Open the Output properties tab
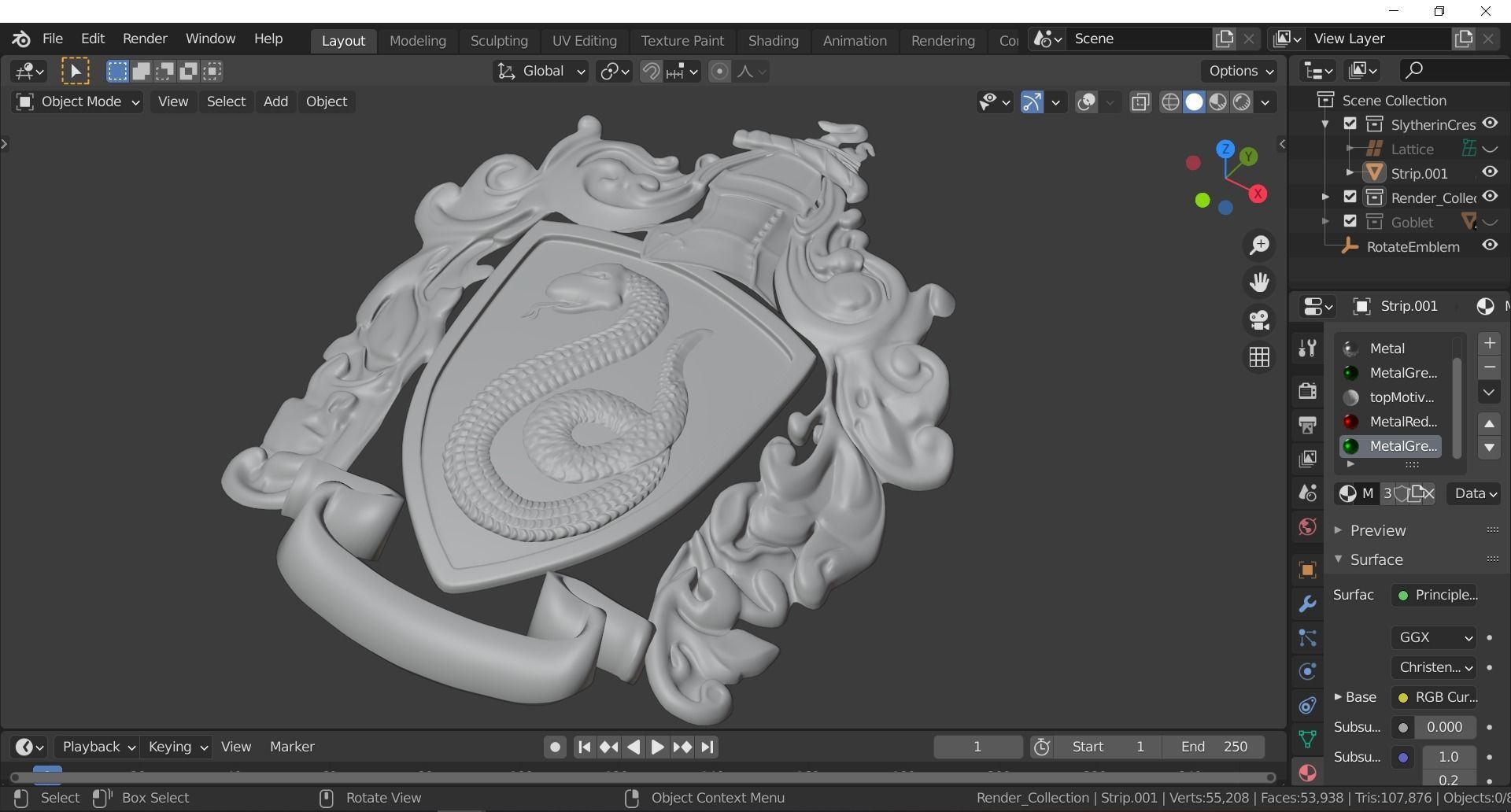This screenshot has height=812, width=1511. coord(1307,425)
